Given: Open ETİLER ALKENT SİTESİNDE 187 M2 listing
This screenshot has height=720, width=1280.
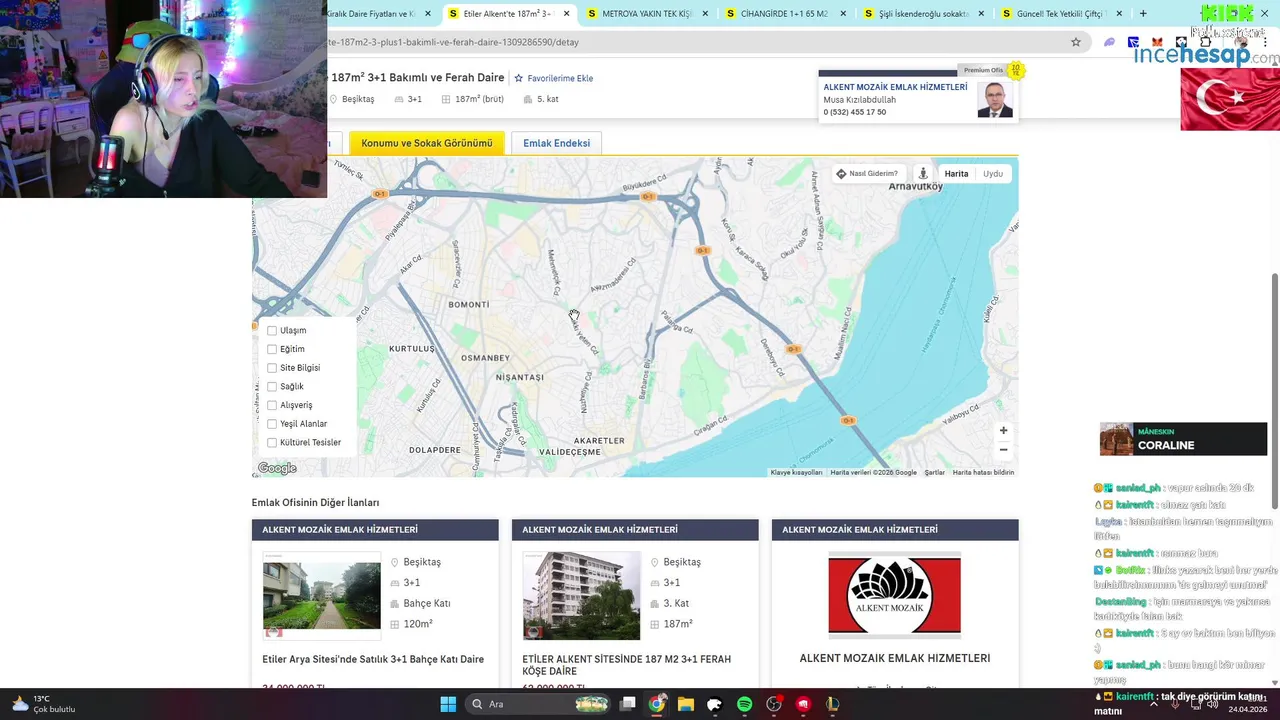Looking at the screenshot, I should (x=626, y=665).
